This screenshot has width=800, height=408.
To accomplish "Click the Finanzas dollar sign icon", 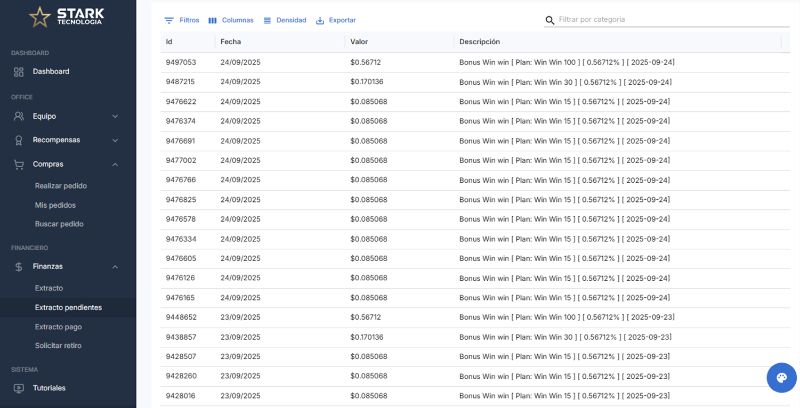I will [x=19, y=266].
